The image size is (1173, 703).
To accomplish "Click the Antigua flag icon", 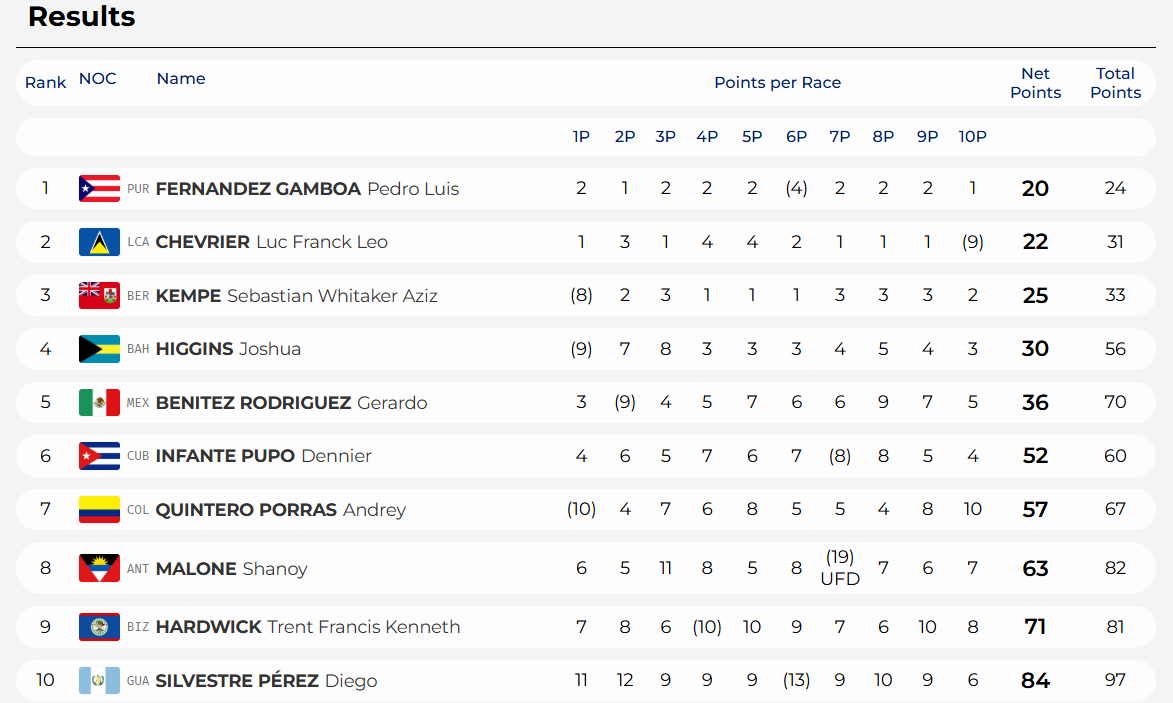I will [99, 568].
